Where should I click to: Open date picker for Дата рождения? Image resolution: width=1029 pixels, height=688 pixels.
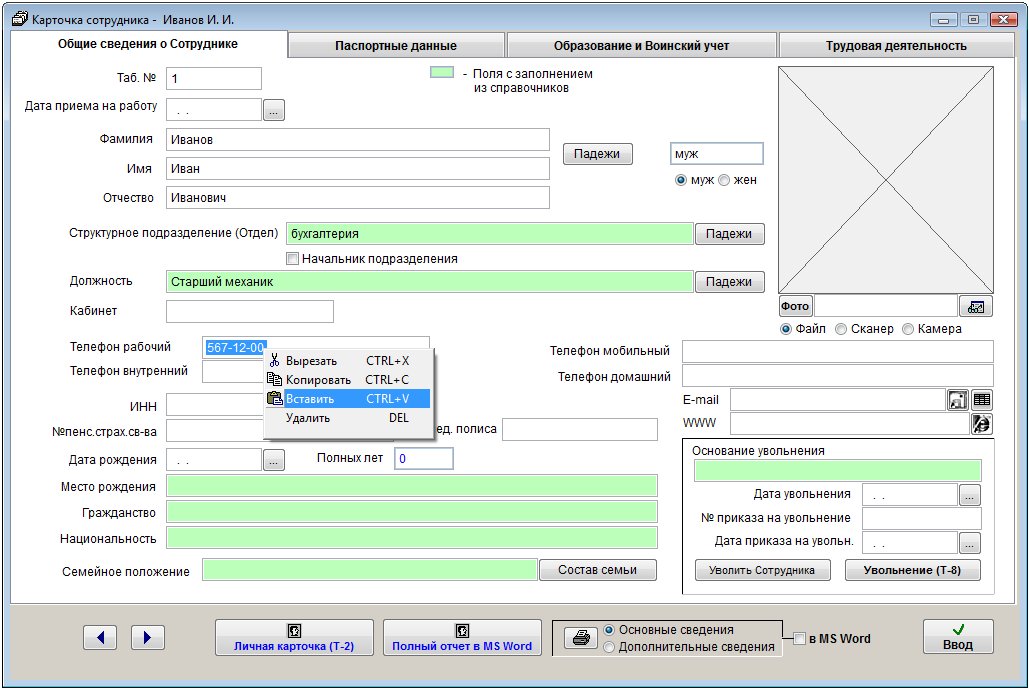(x=274, y=460)
